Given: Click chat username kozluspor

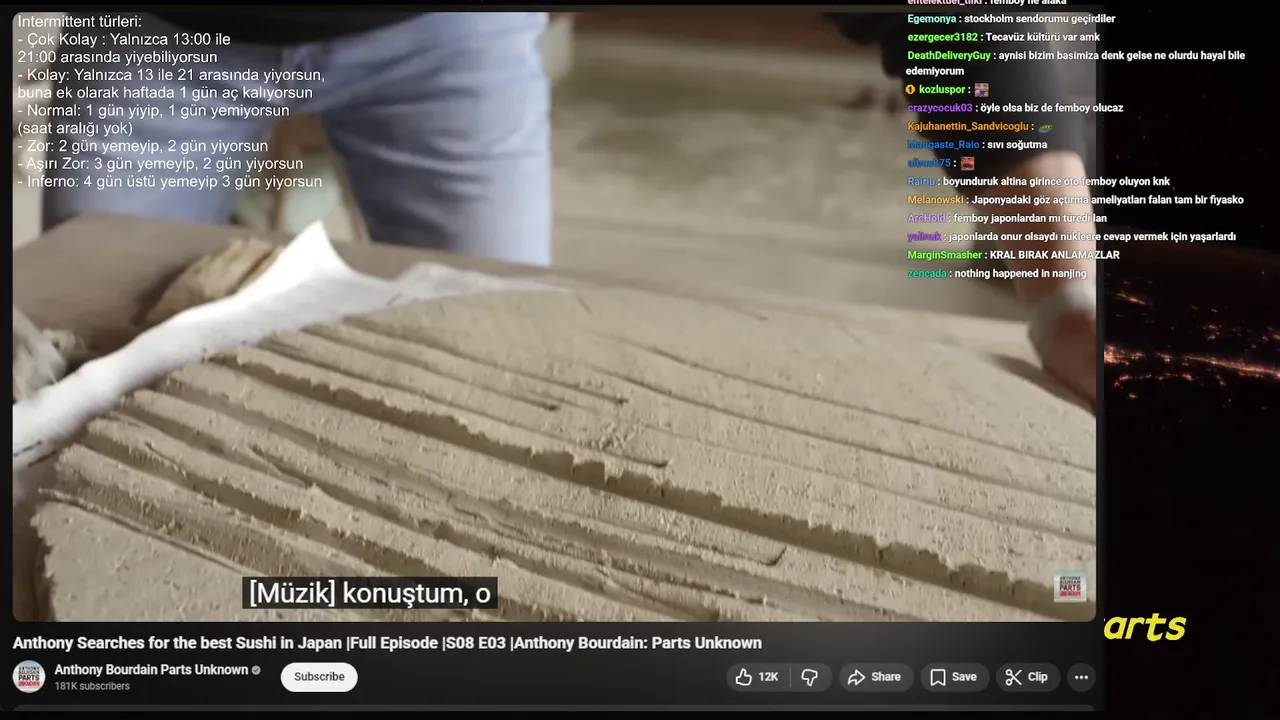Looking at the screenshot, I should (942, 90).
